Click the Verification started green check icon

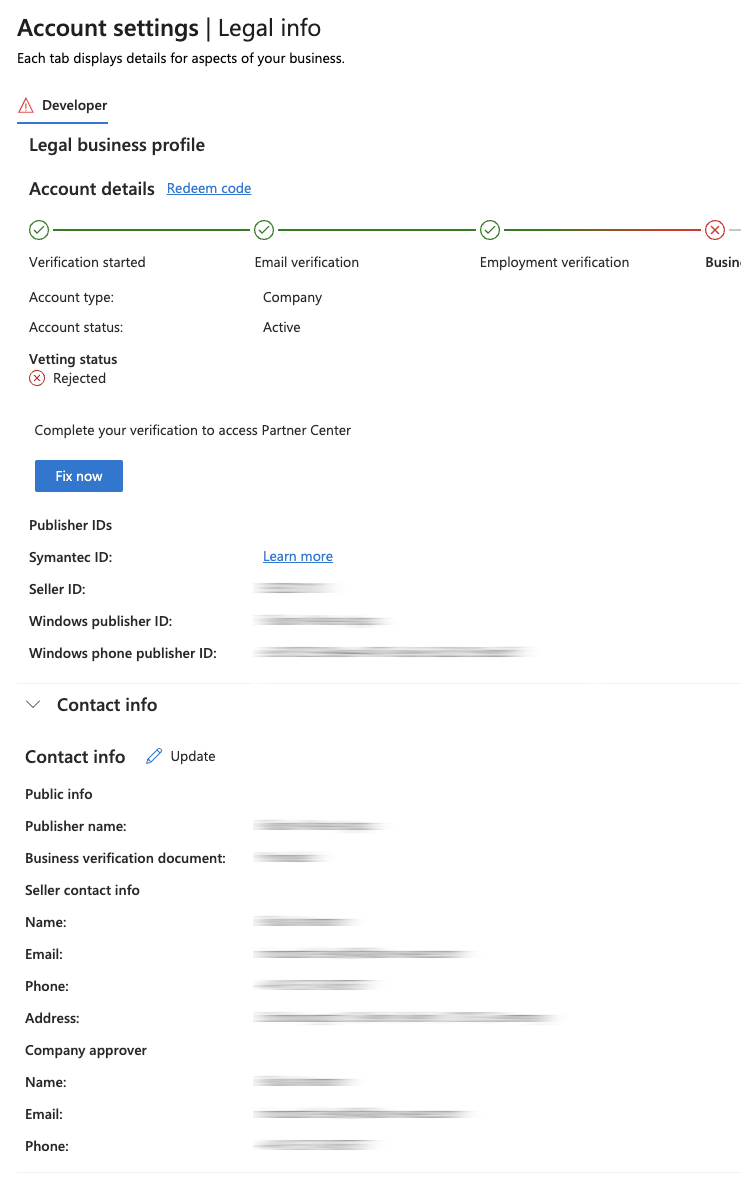point(39,230)
